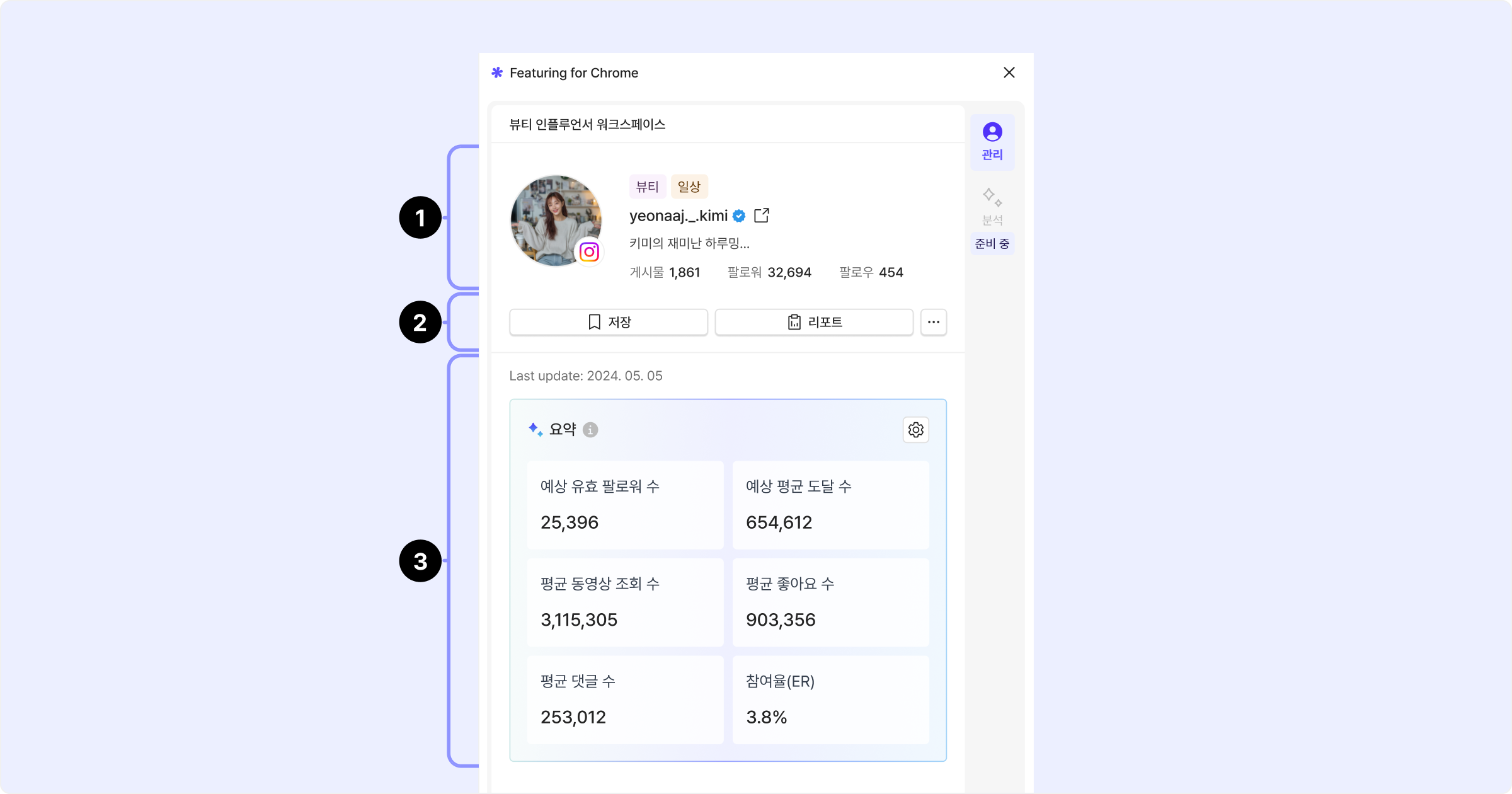Screen dimensions: 1512x794
Task: Open the 리포트 report button
Action: 813,322
